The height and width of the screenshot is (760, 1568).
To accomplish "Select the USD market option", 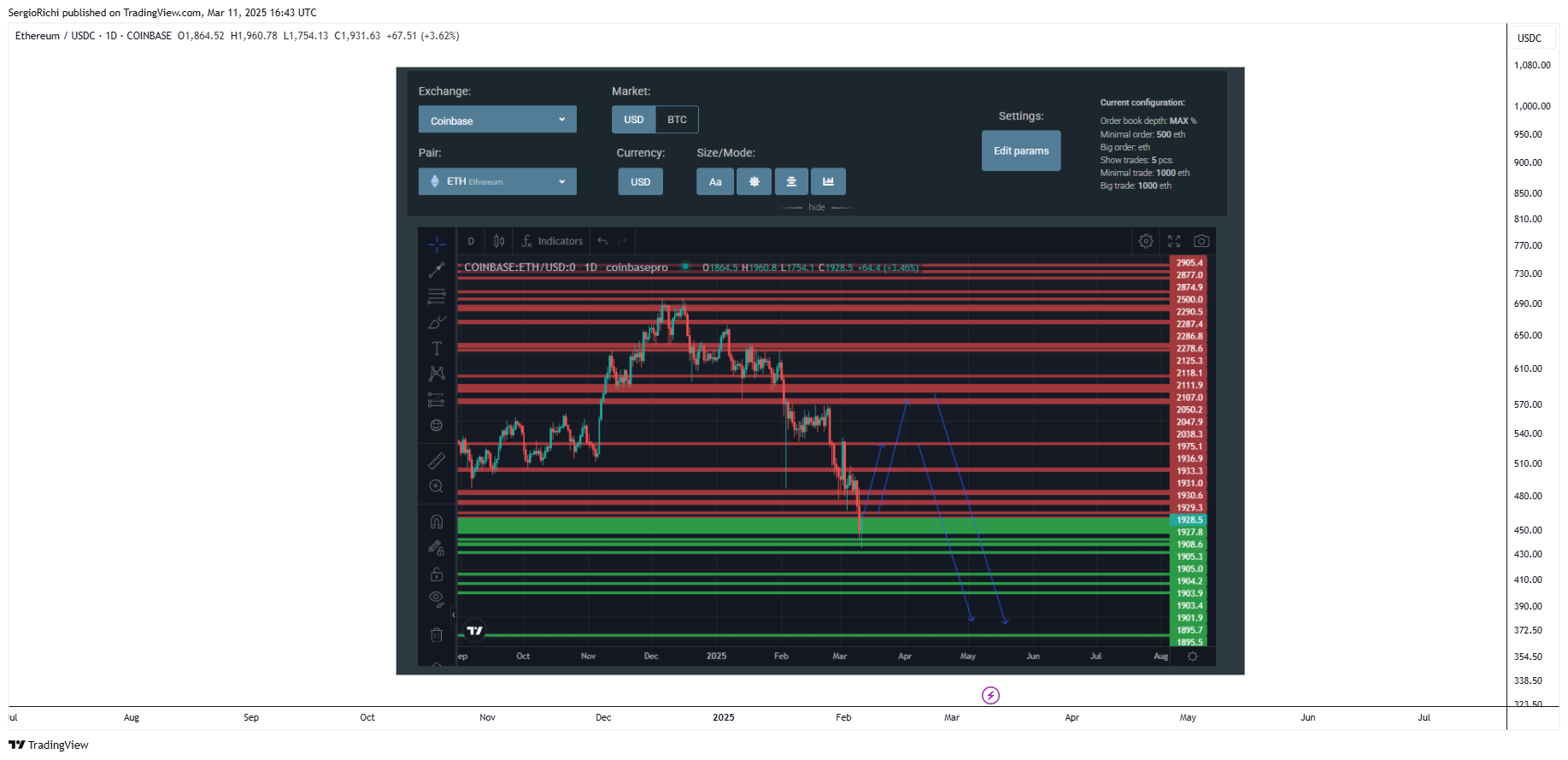I will pos(634,120).
